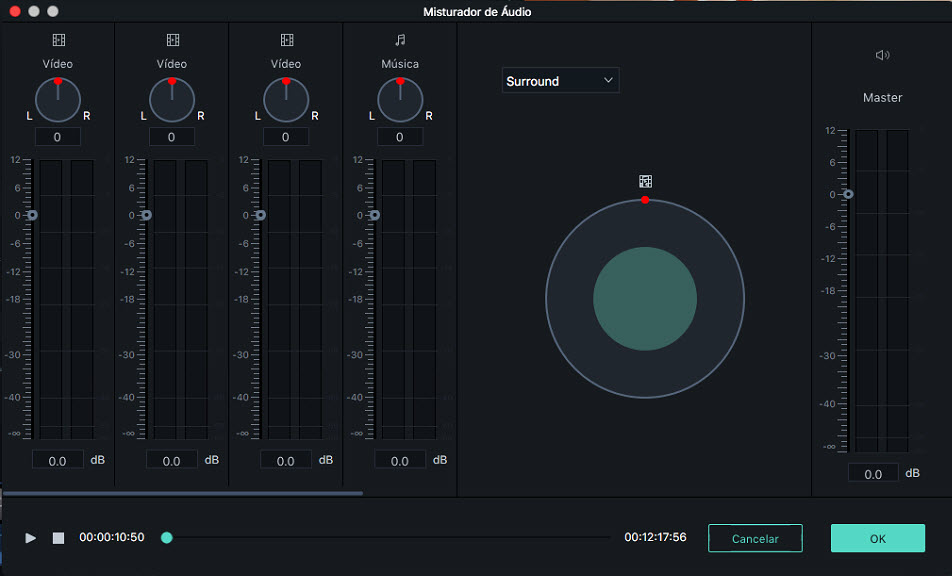Click the Master level meter
Image resolution: width=952 pixels, height=576 pixels.
point(882,291)
